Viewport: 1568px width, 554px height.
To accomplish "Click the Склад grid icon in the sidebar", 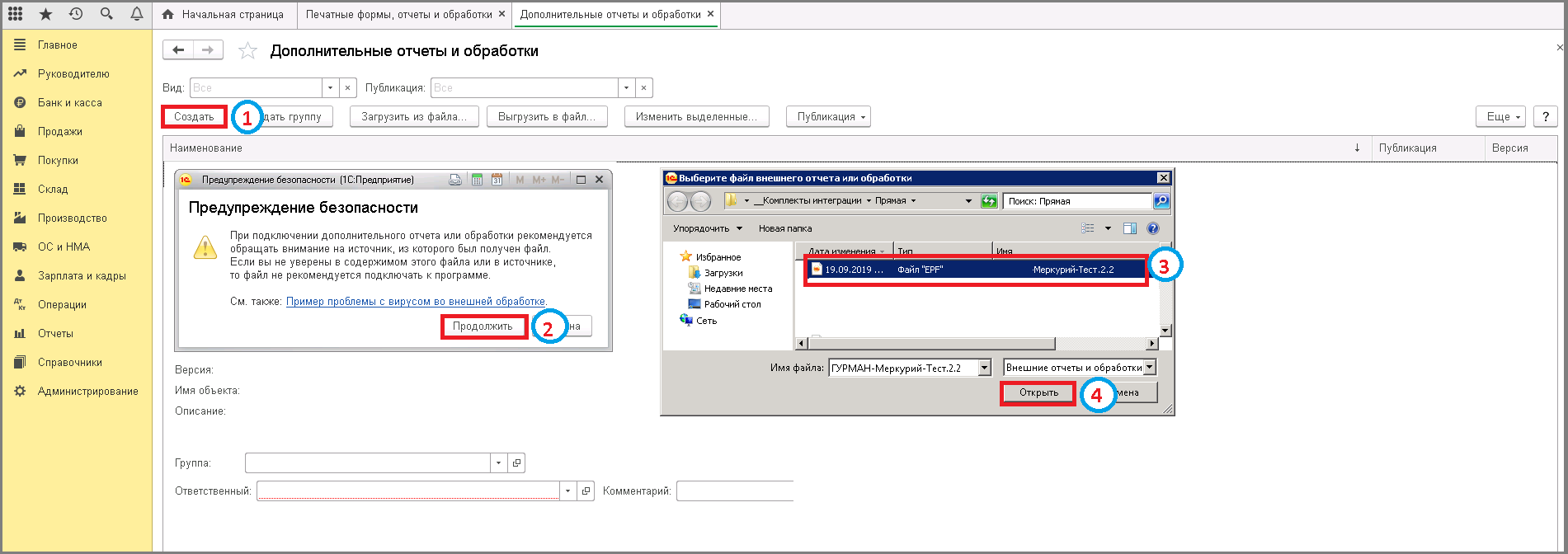I will tap(20, 189).
